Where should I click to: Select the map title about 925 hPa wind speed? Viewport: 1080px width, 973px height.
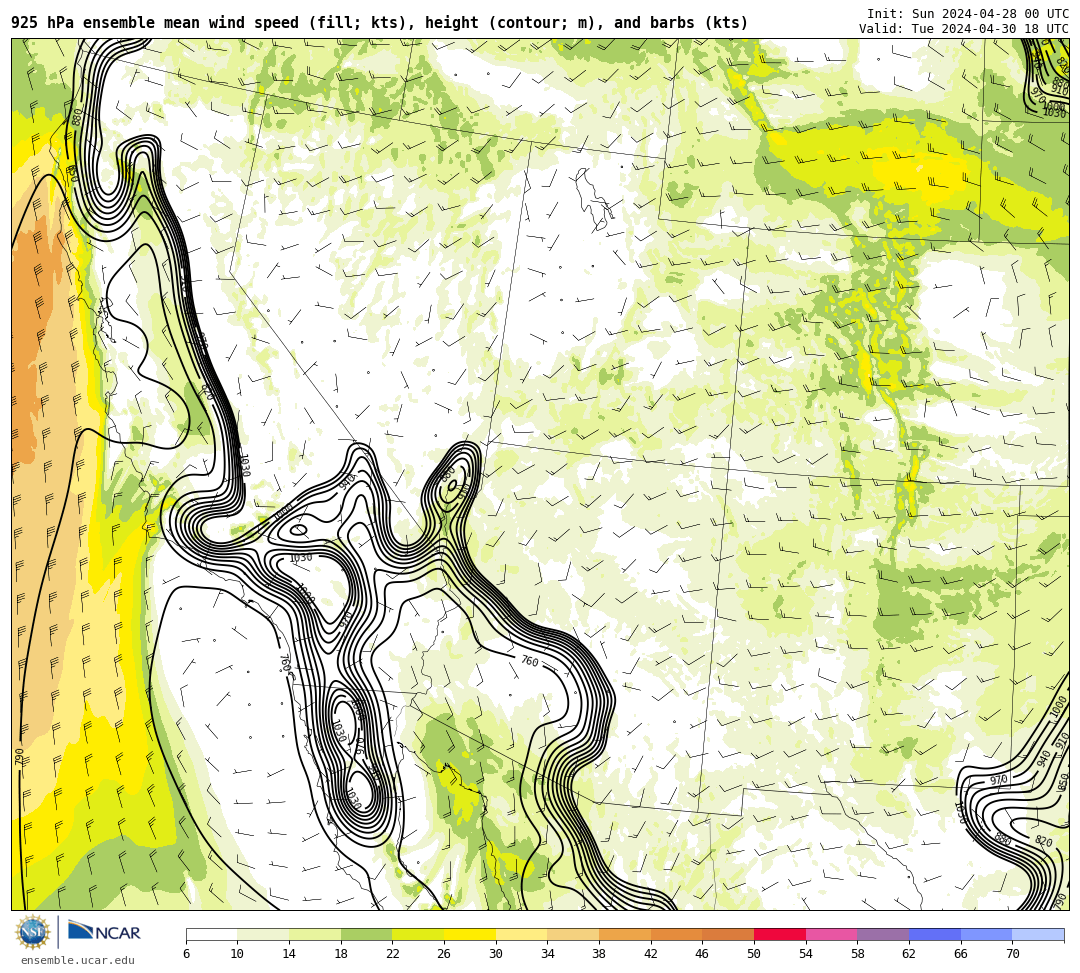(x=380, y=23)
